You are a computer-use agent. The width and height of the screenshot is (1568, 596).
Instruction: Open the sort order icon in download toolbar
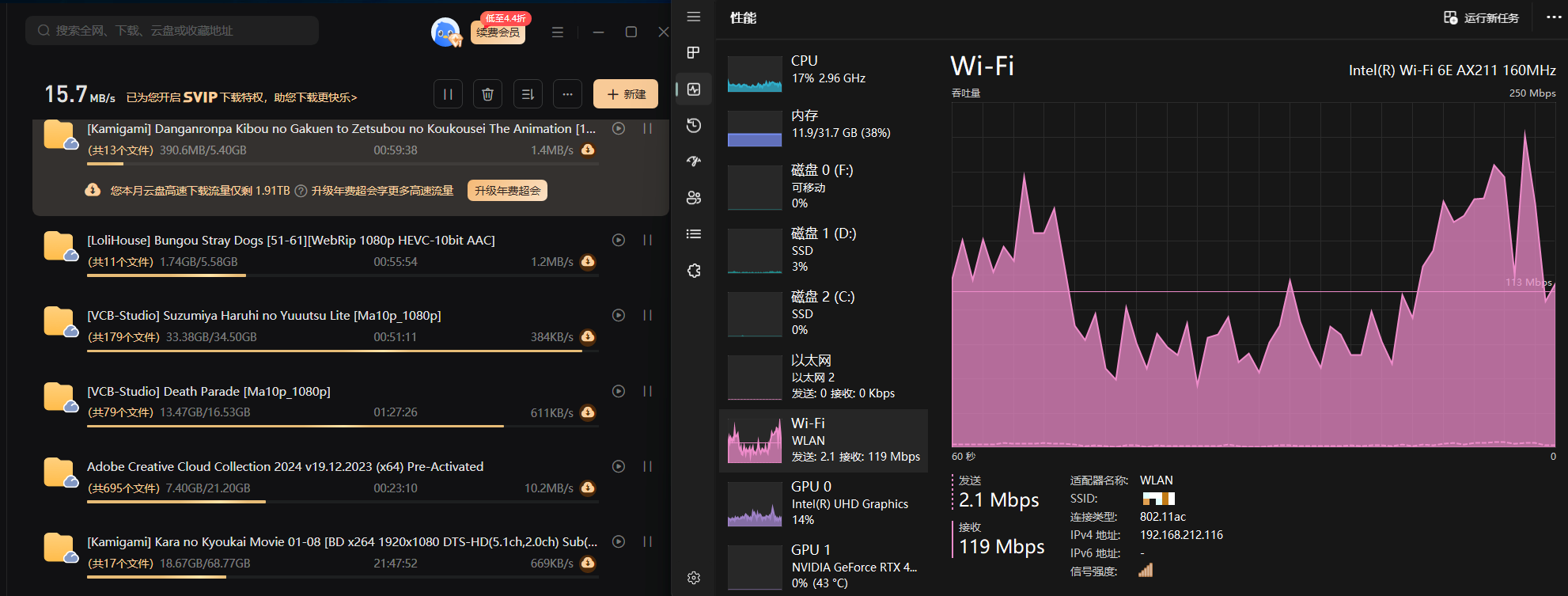coord(528,94)
